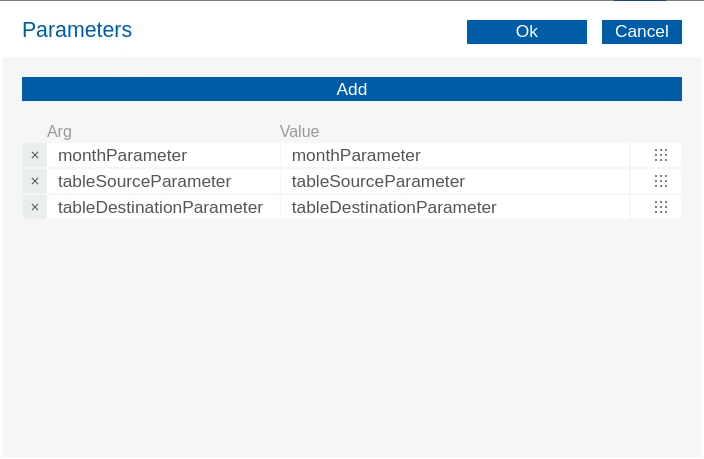704x459 pixels.
Task: Delete the tableSourceParameter row
Action: 35,181
